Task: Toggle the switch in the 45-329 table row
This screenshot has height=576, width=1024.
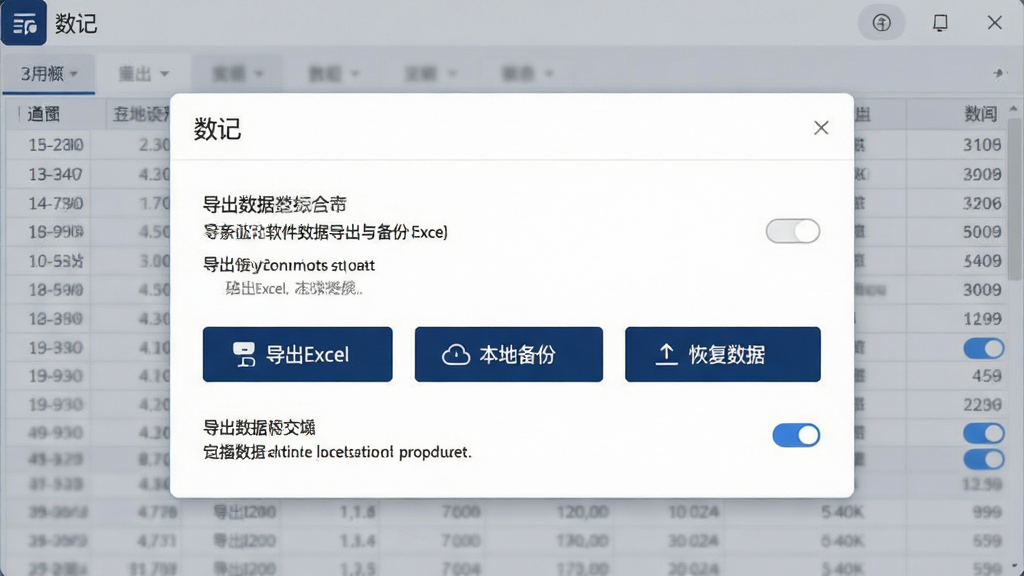Action: tap(984, 459)
